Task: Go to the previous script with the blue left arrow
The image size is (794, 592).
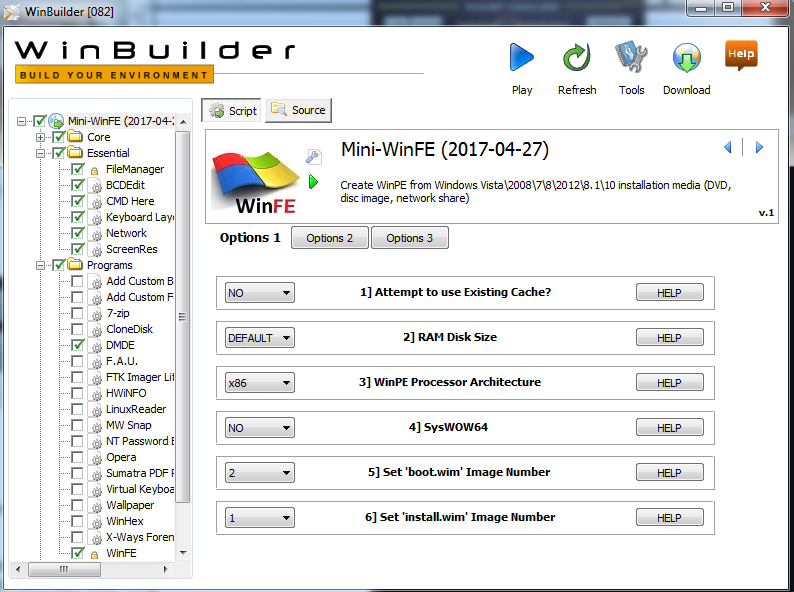Action: click(x=728, y=147)
